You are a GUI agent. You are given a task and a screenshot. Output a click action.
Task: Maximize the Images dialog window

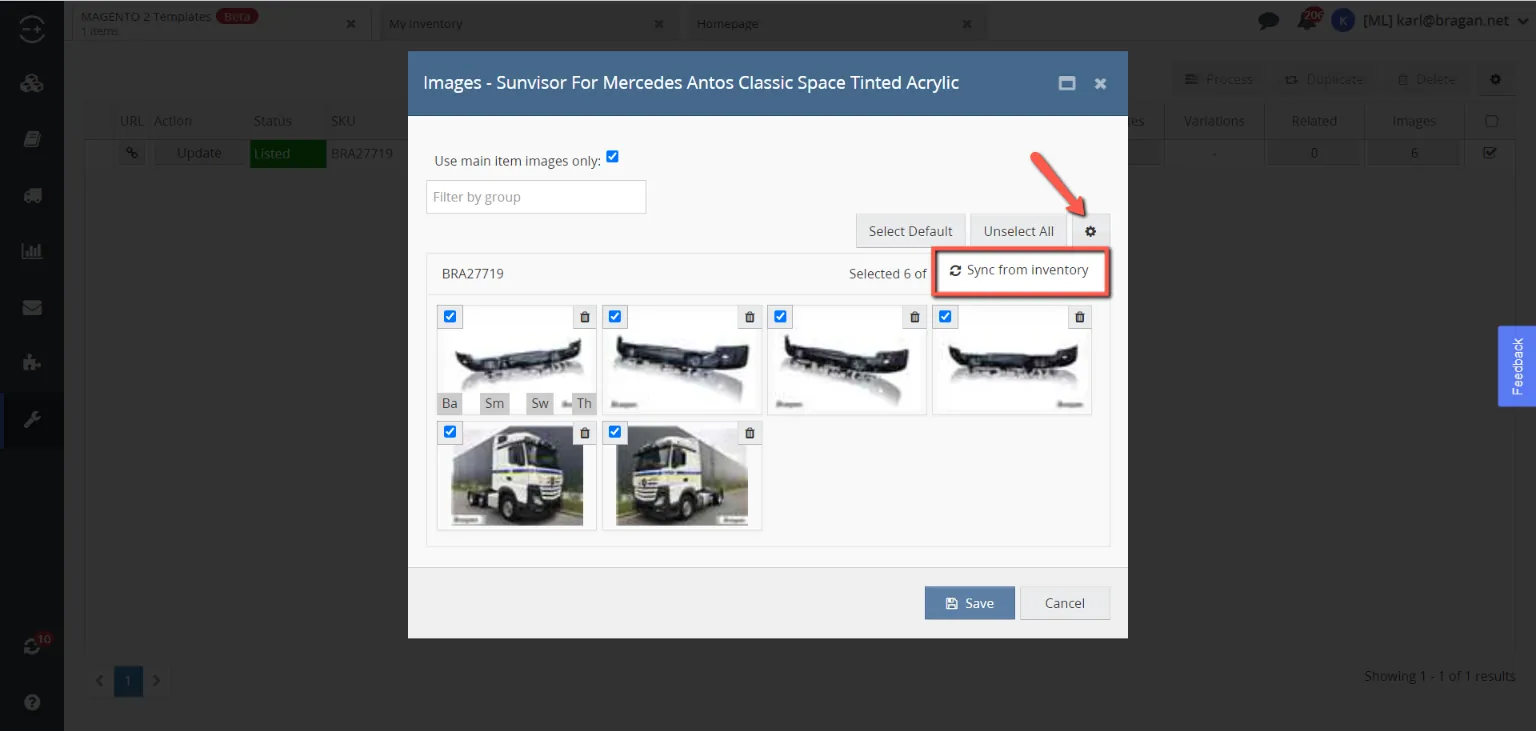point(1067,83)
